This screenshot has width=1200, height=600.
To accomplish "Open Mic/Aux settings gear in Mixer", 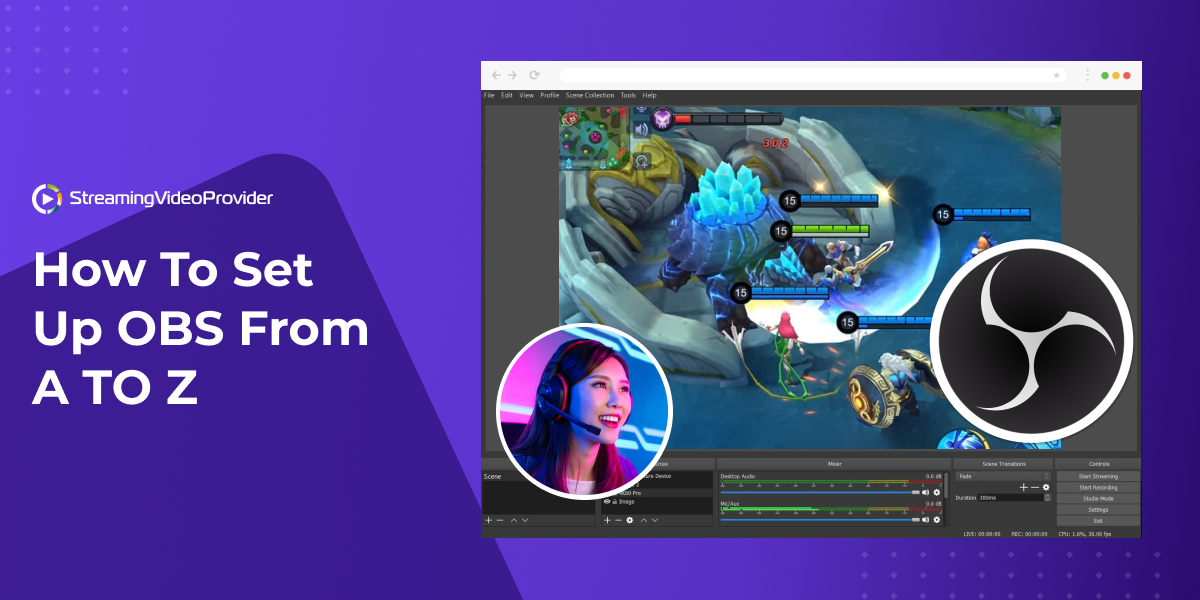I will coord(937,519).
